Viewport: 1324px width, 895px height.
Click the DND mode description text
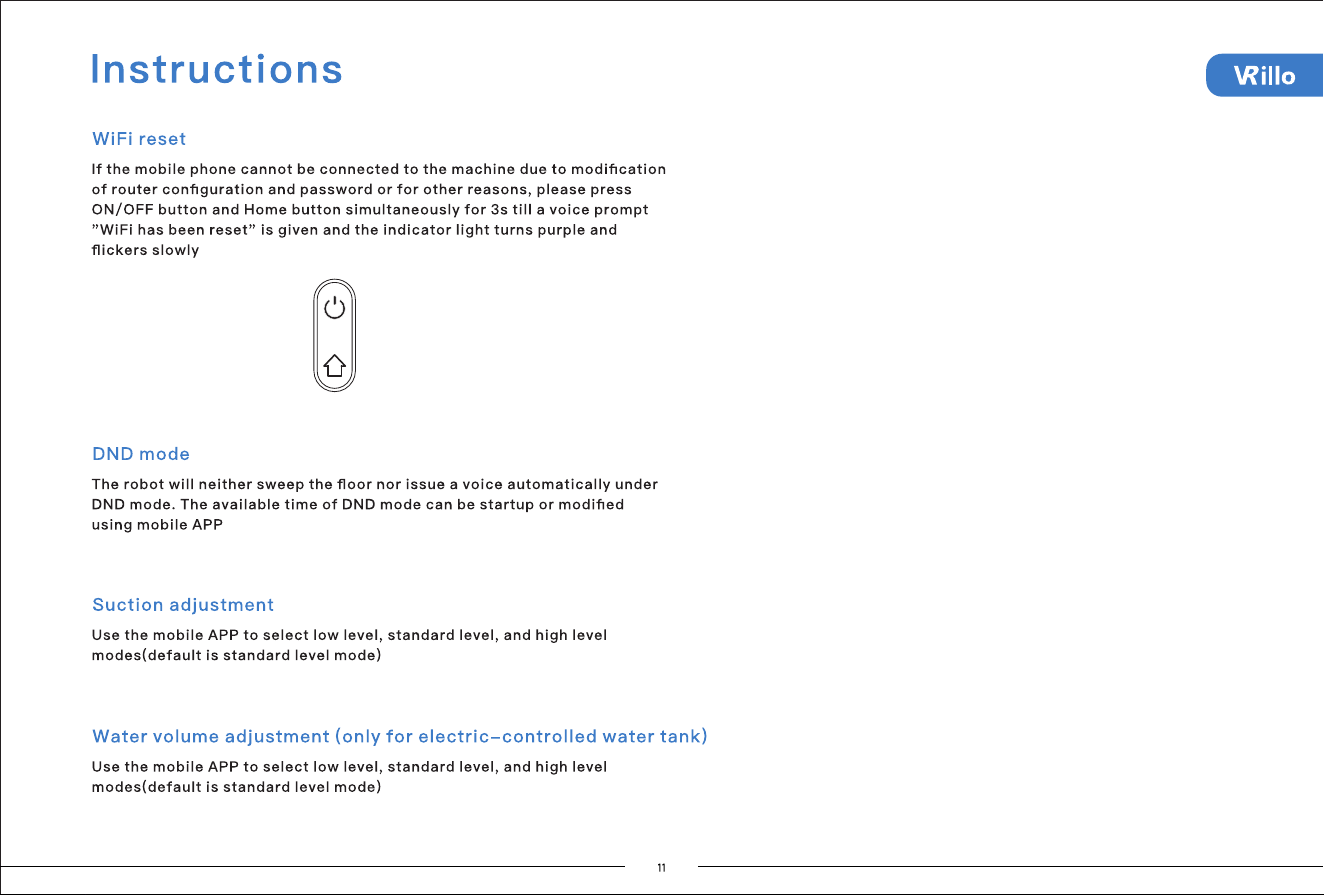tap(374, 505)
